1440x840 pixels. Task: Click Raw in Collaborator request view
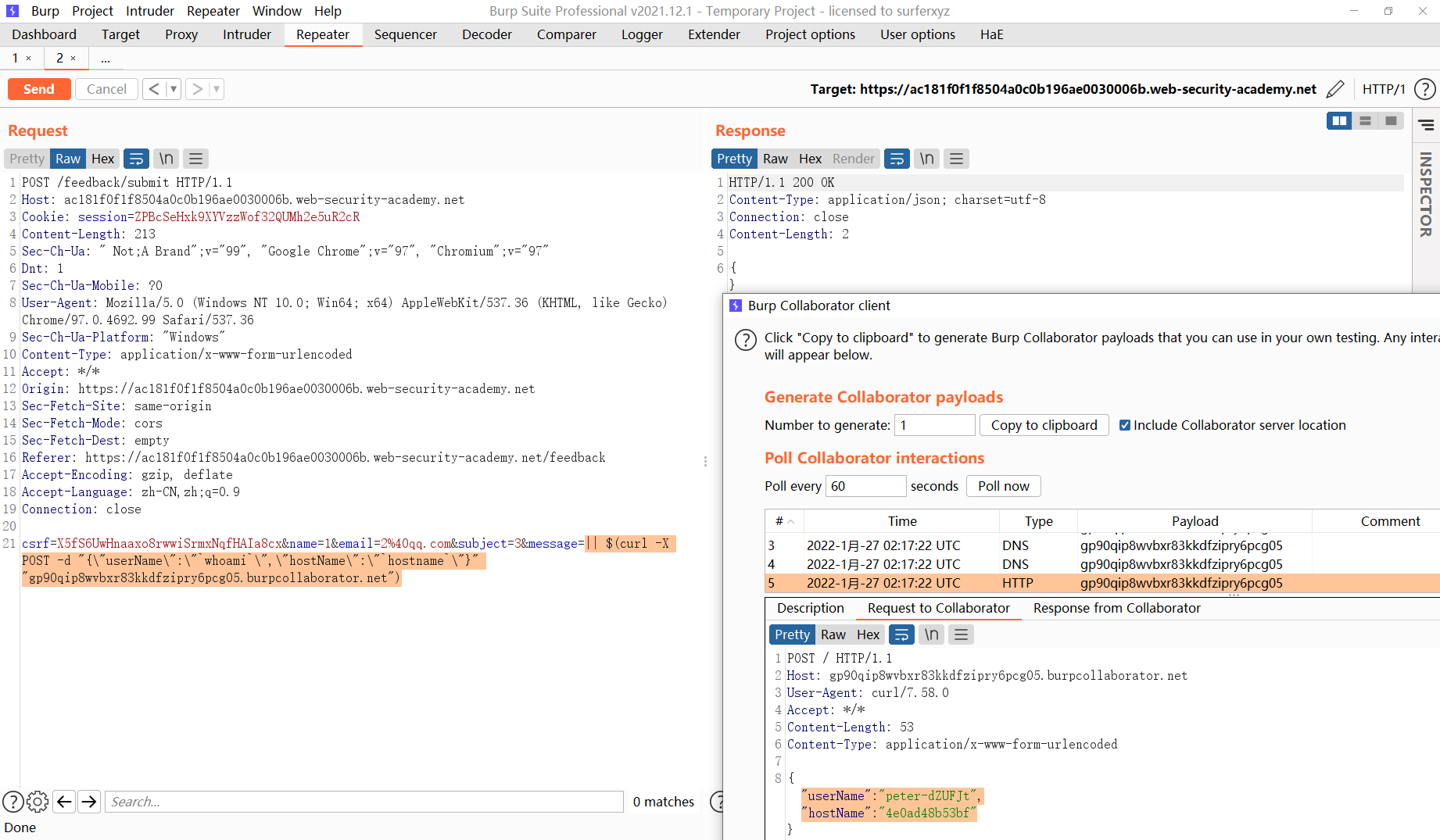[833, 634]
